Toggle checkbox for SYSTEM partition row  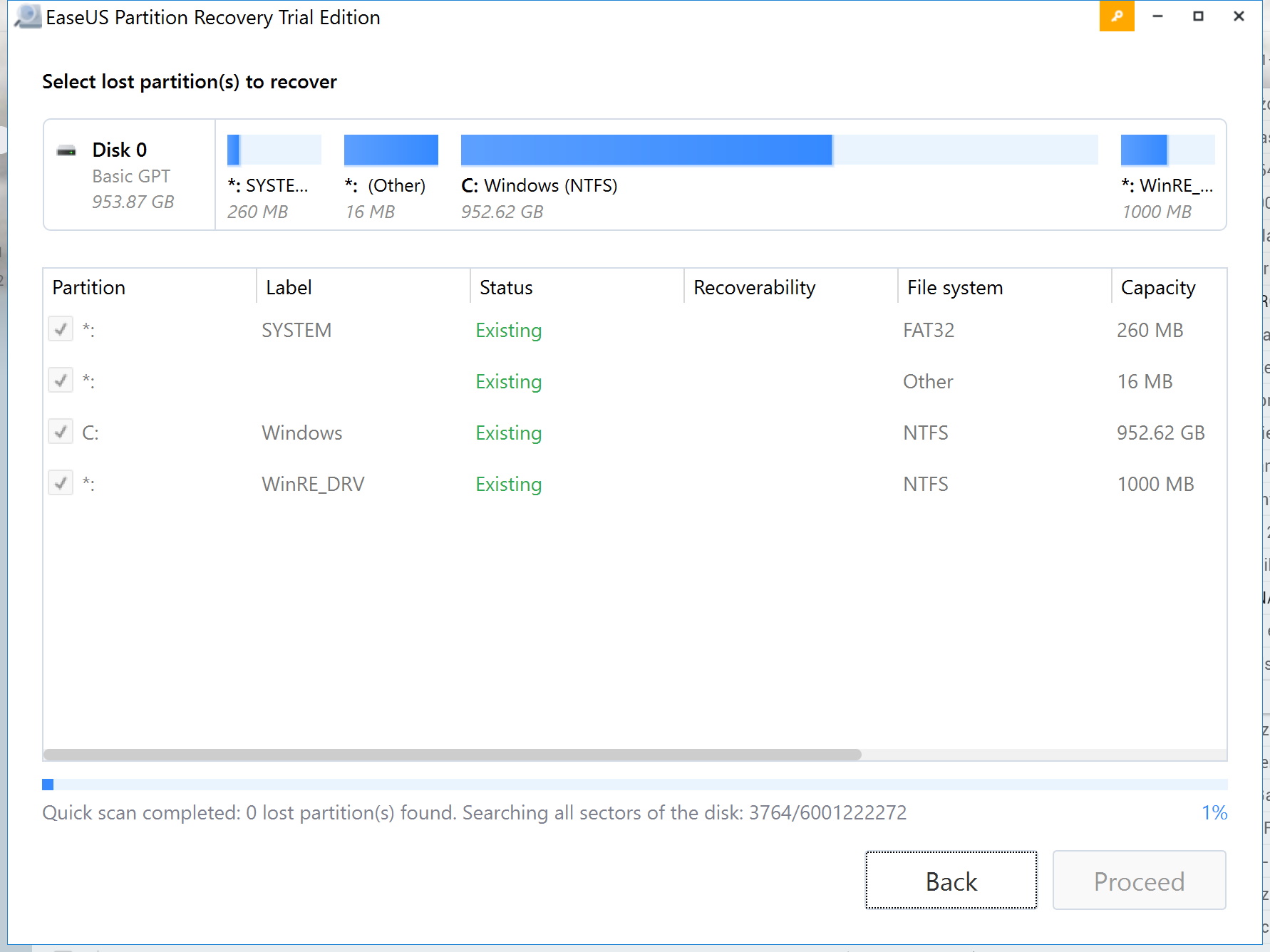[x=61, y=329]
